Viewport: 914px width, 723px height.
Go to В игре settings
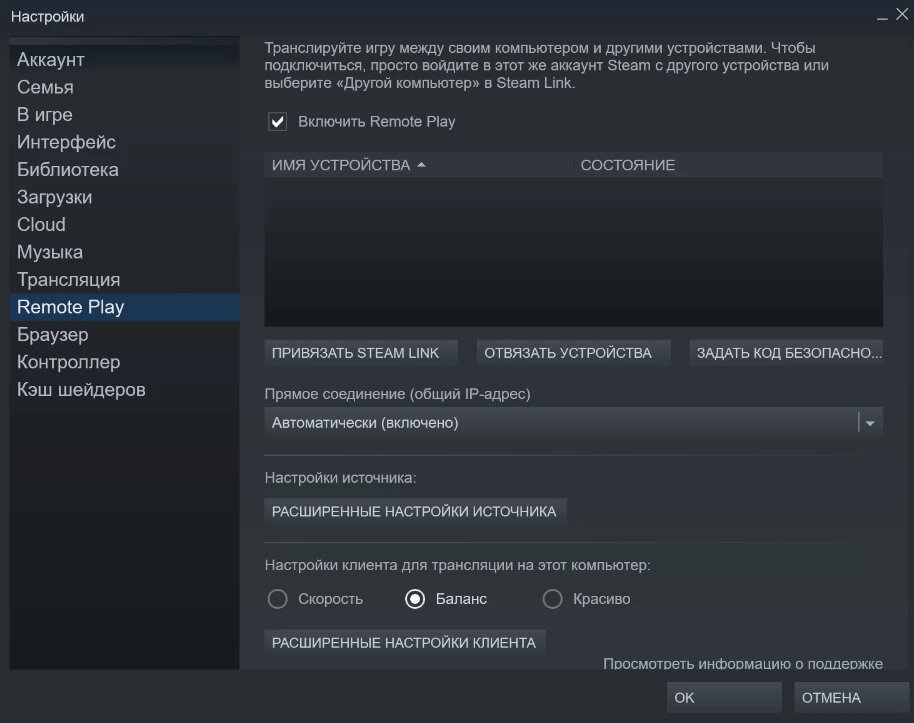(124, 114)
